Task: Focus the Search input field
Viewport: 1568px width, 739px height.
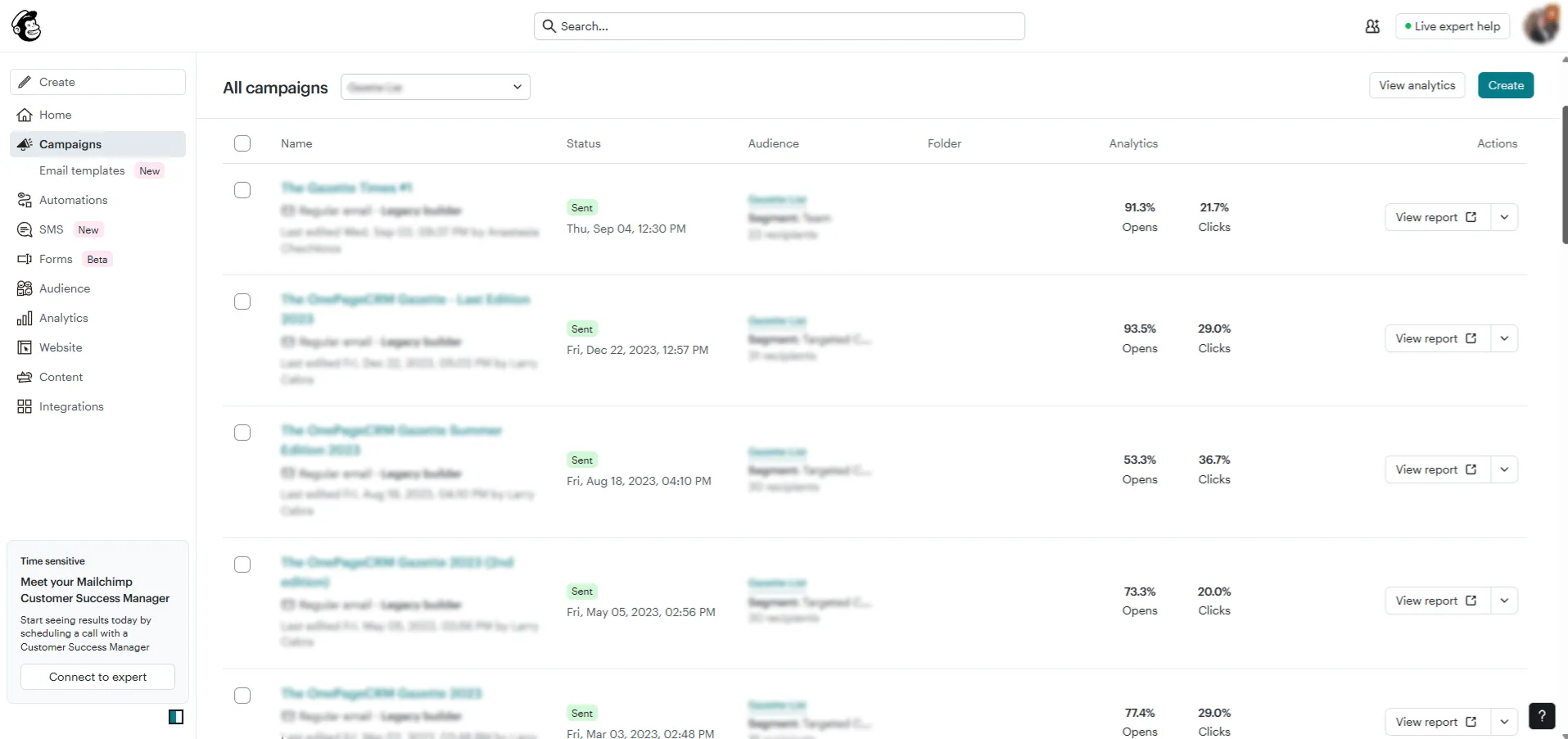Action: [779, 26]
